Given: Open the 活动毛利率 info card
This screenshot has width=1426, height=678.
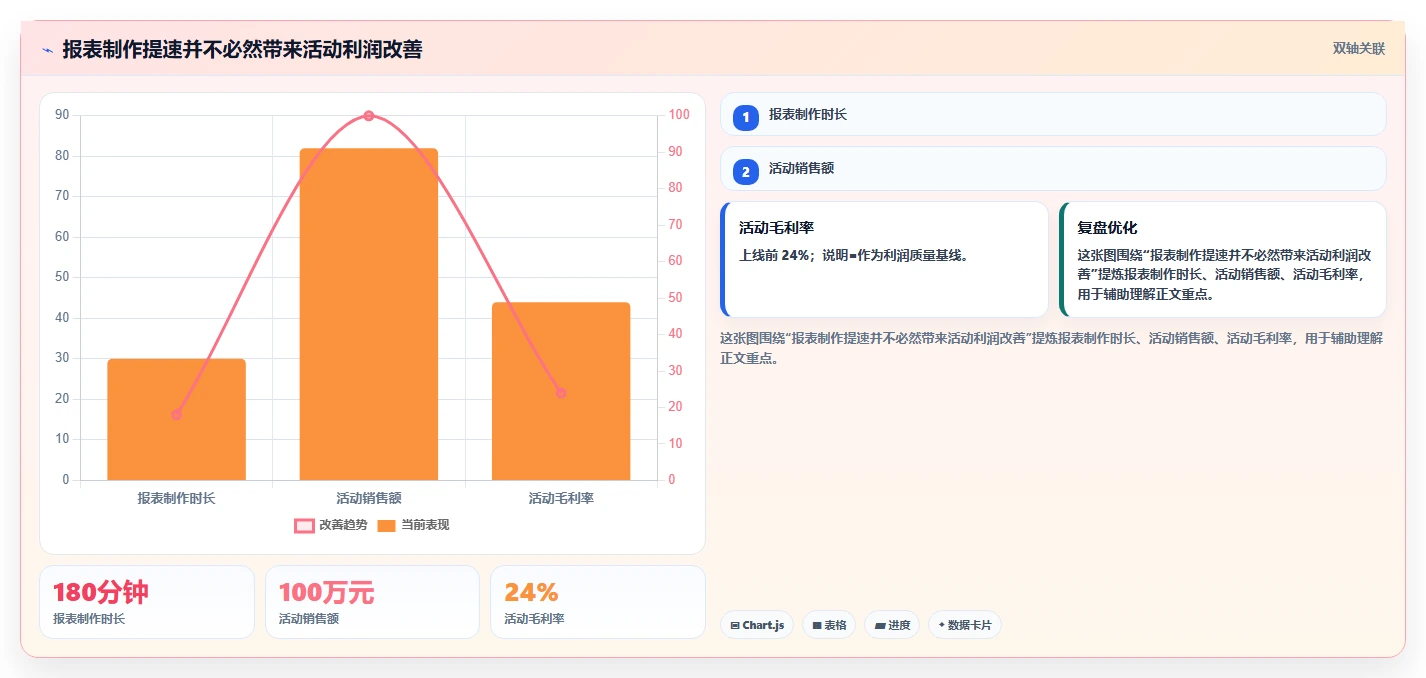Looking at the screenshot, I should click(885, 259).
